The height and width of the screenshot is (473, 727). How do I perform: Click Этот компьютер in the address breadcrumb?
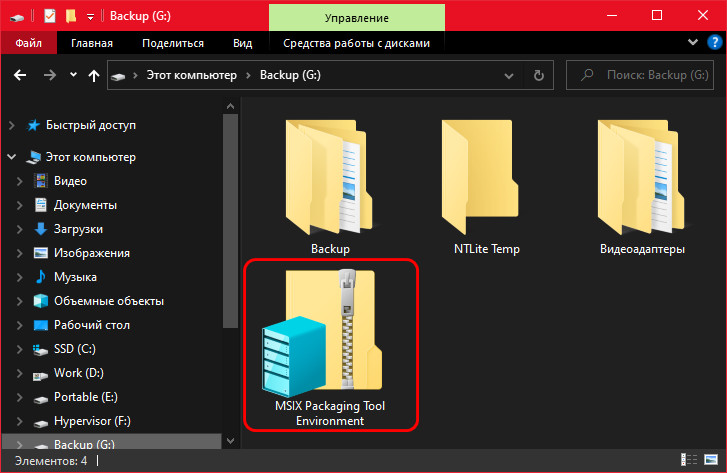click(191, 75)
